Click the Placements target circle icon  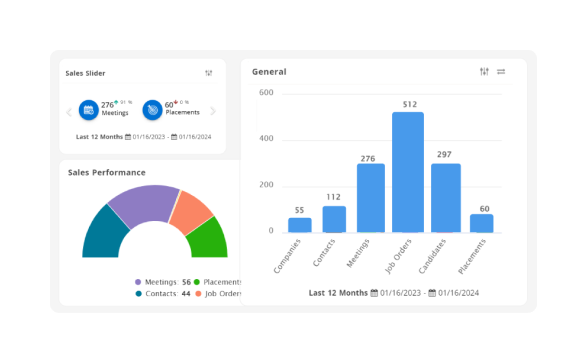152,110
